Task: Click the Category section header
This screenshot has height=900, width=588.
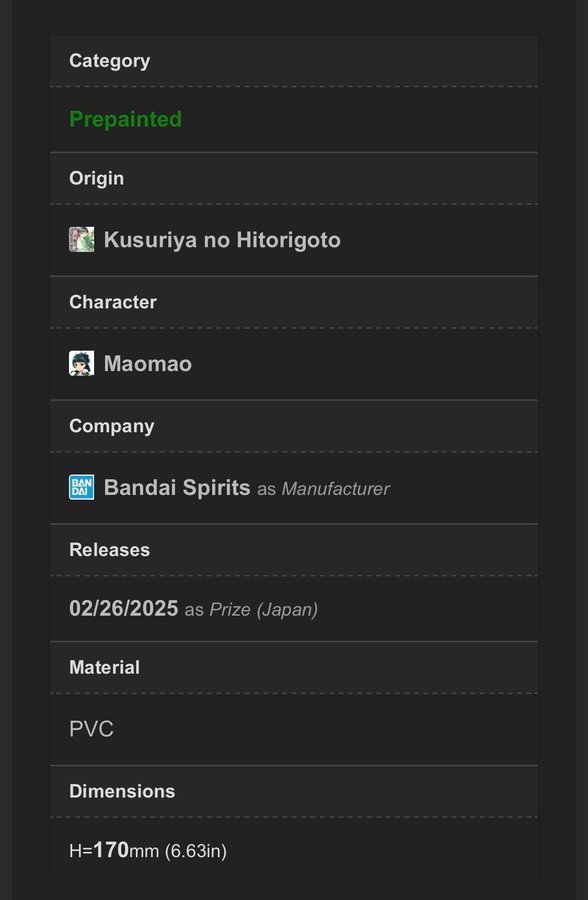Action: [x=110, y=61]
